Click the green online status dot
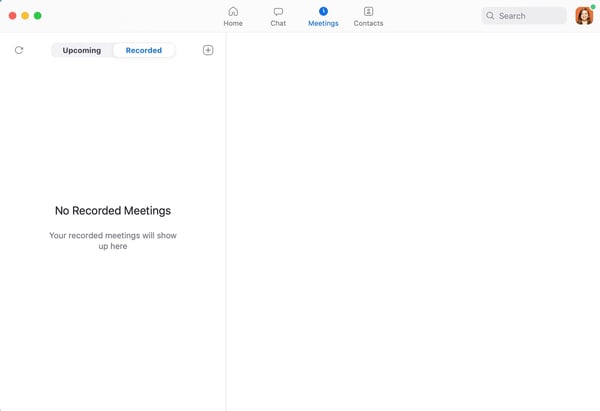600x411 pixels. 593,7
